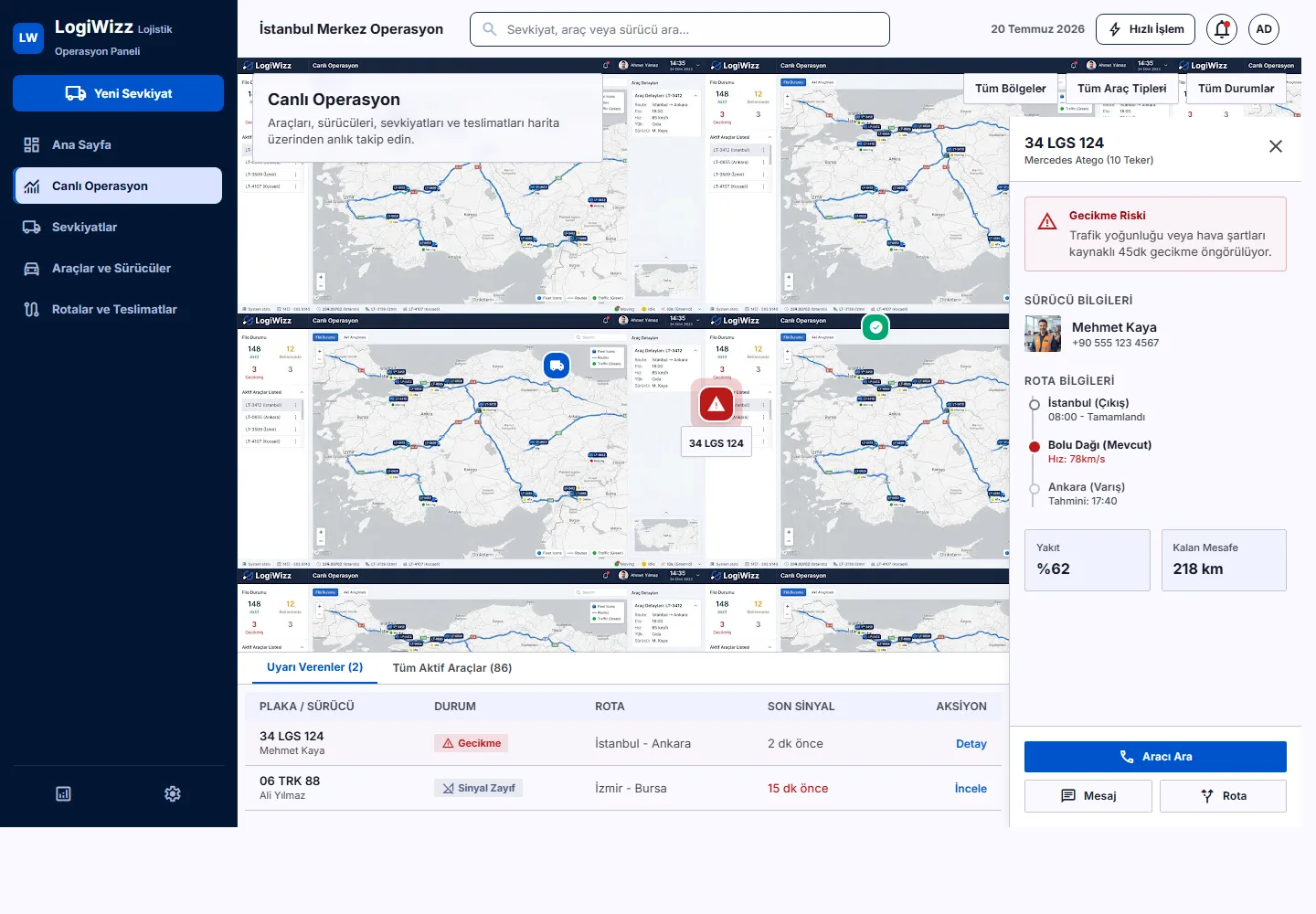Click the Hızlı İşlem button
The height and width of the screenshot is (914, 1316).
tap(1146, 29)
